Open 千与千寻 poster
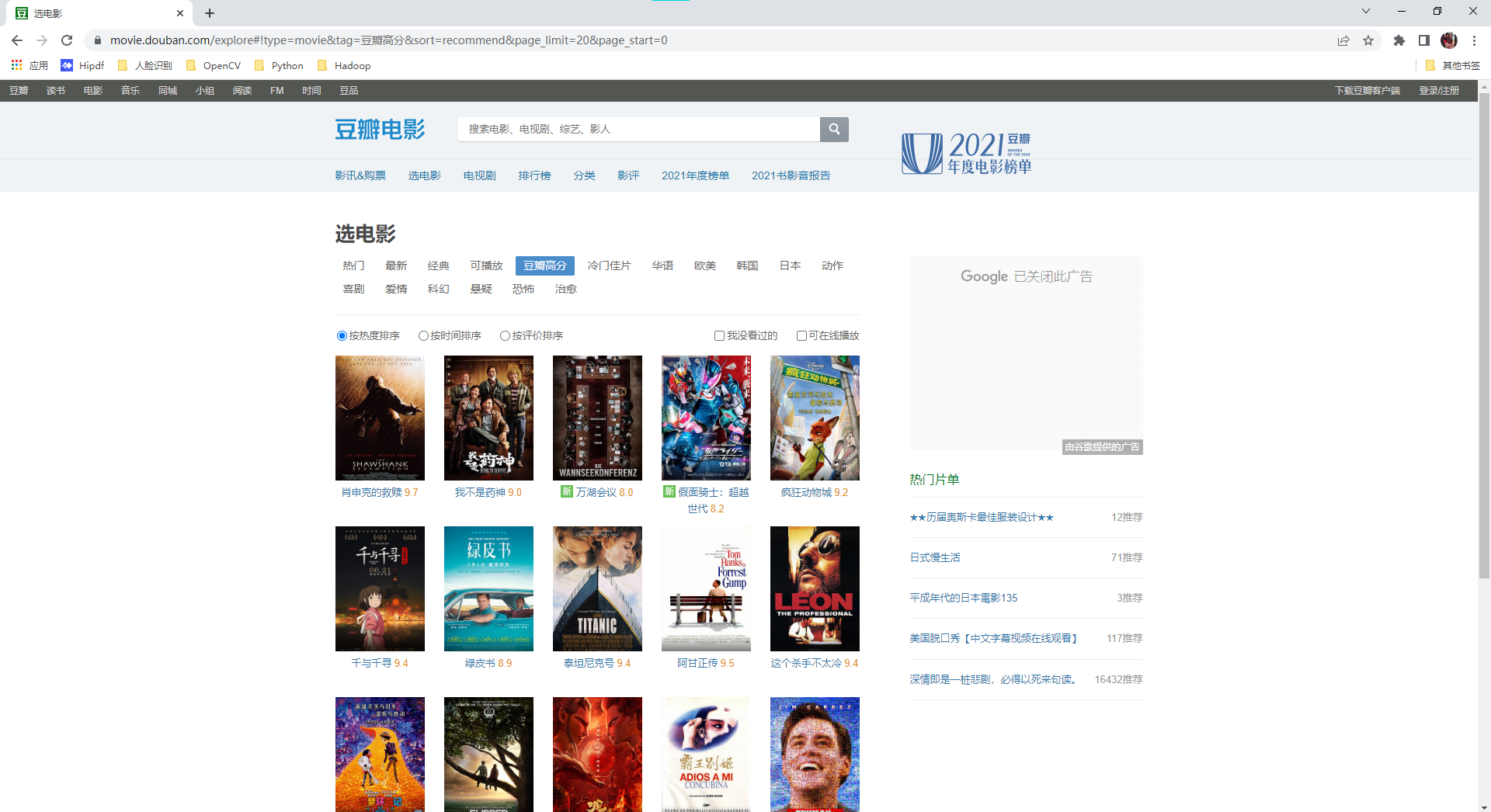The width and height of the screenshot is (1491, 812). pos(380,588)
